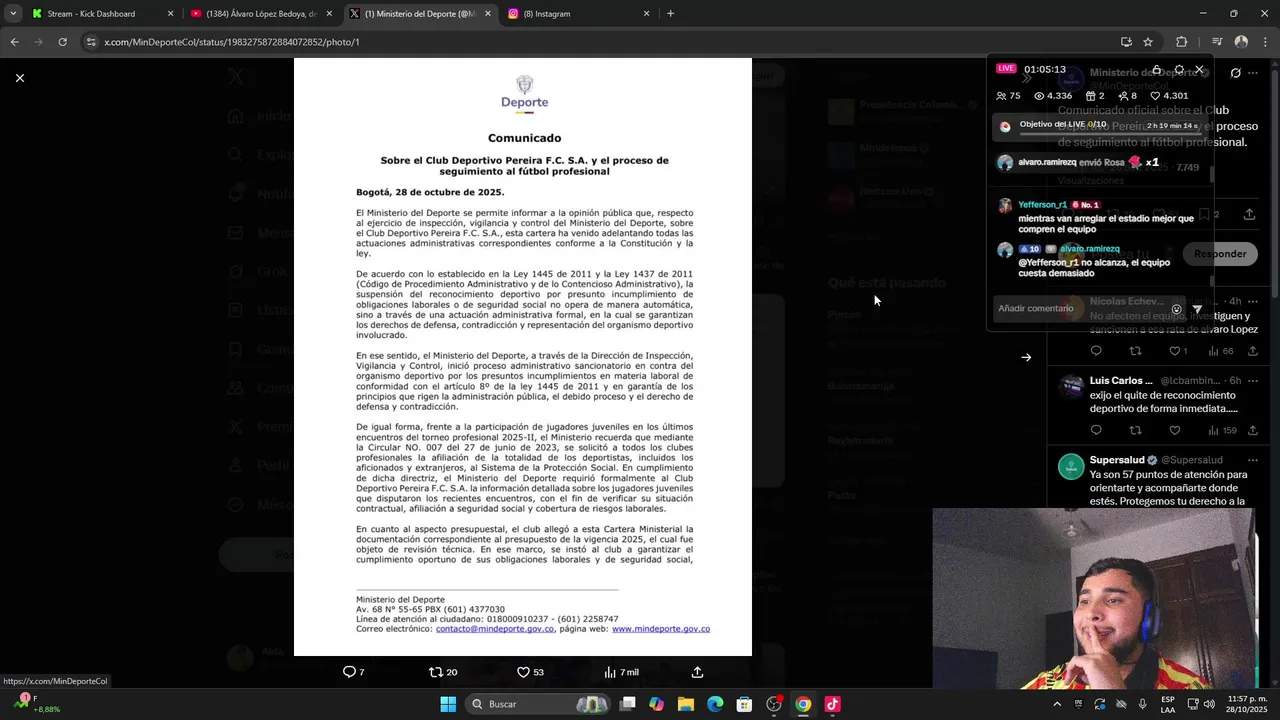The image size is (1280, 720).
Task: Reload the page
Action: [62, 42]
